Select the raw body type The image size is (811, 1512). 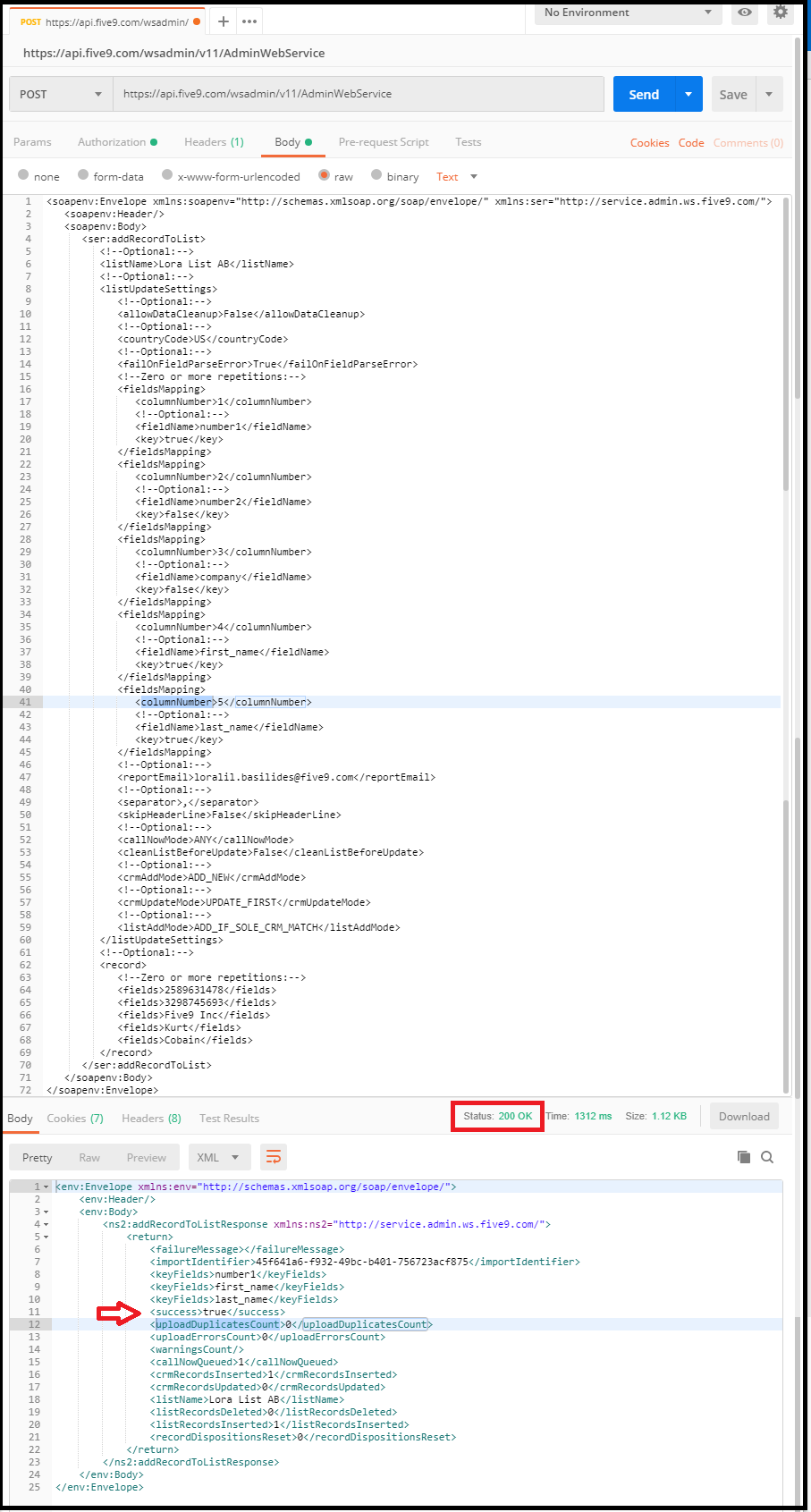324,175
